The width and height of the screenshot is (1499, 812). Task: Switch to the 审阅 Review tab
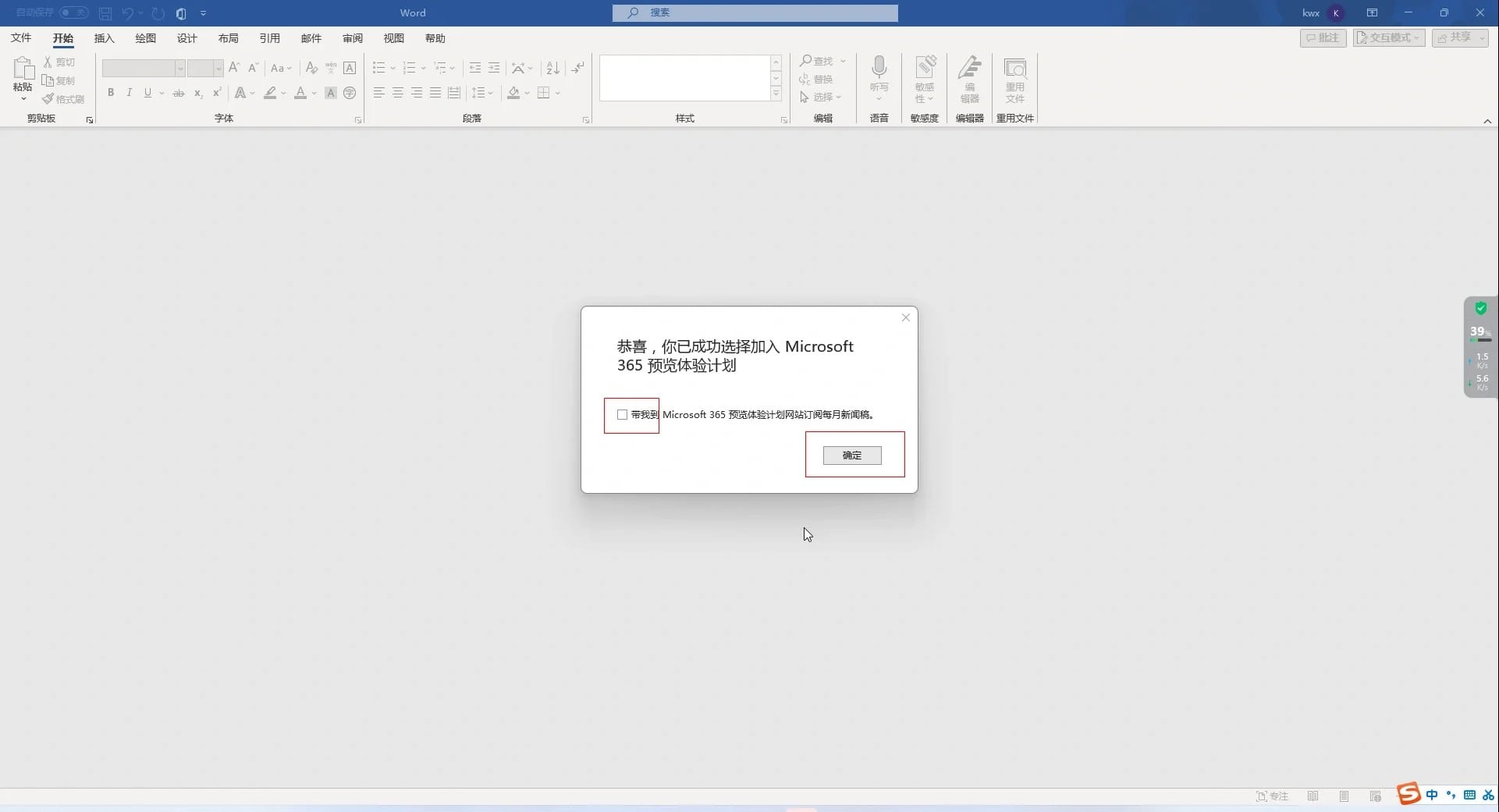pyautogui.click(x=352, y=38)
